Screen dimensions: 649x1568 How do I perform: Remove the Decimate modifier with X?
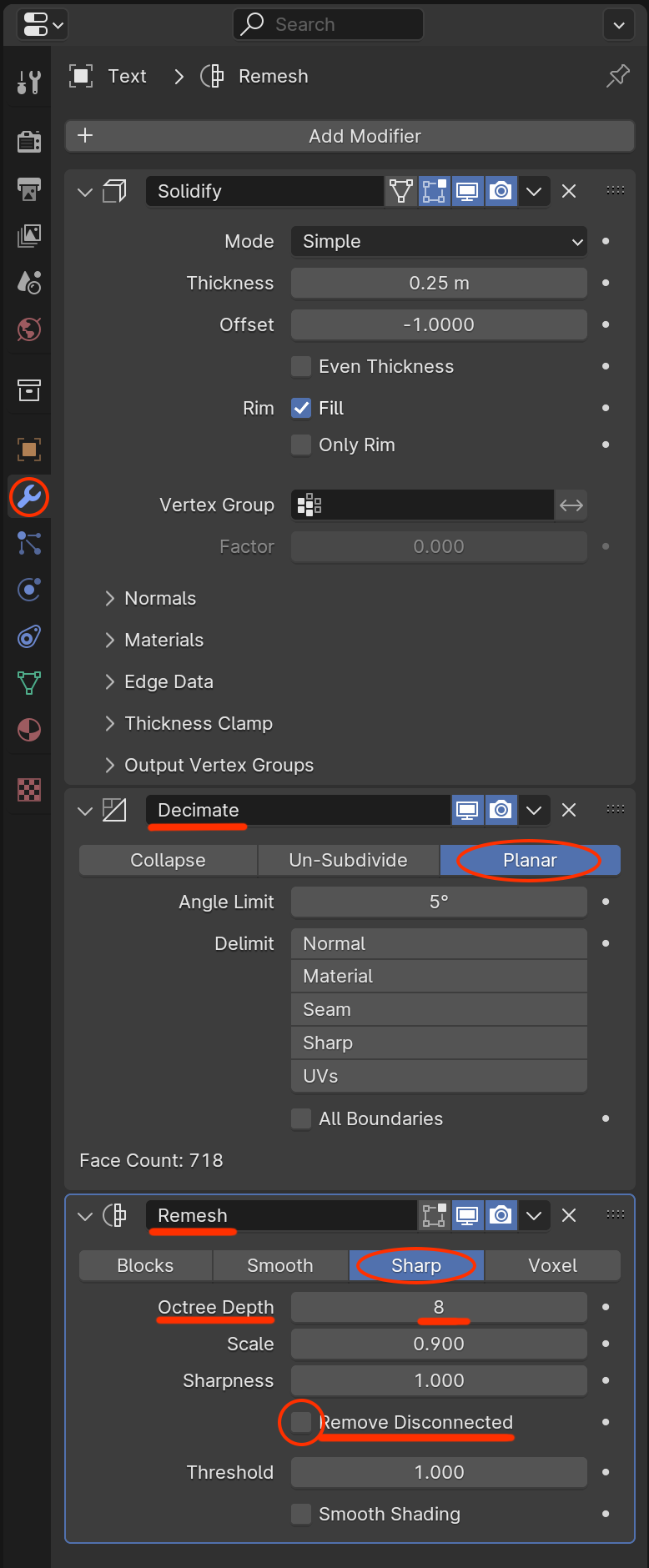click(x=569, y=810)
